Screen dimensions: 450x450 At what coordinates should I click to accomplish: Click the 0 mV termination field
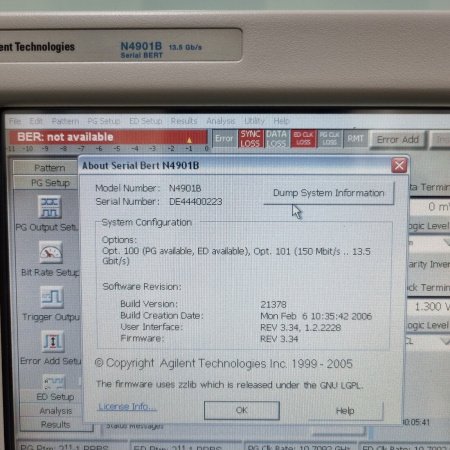[430, 207]
